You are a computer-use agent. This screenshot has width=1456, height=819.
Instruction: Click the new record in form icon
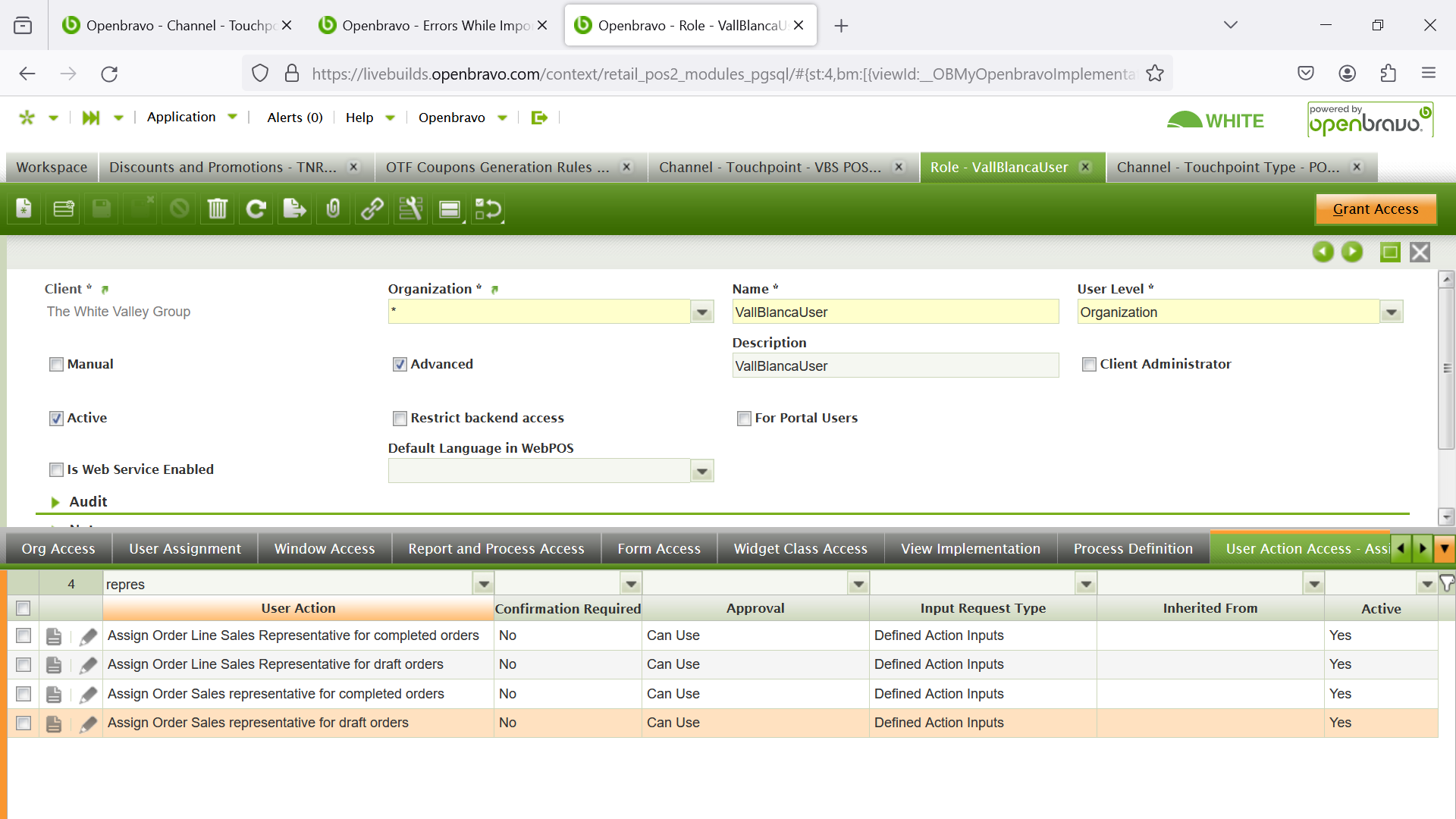click(24, 209)
